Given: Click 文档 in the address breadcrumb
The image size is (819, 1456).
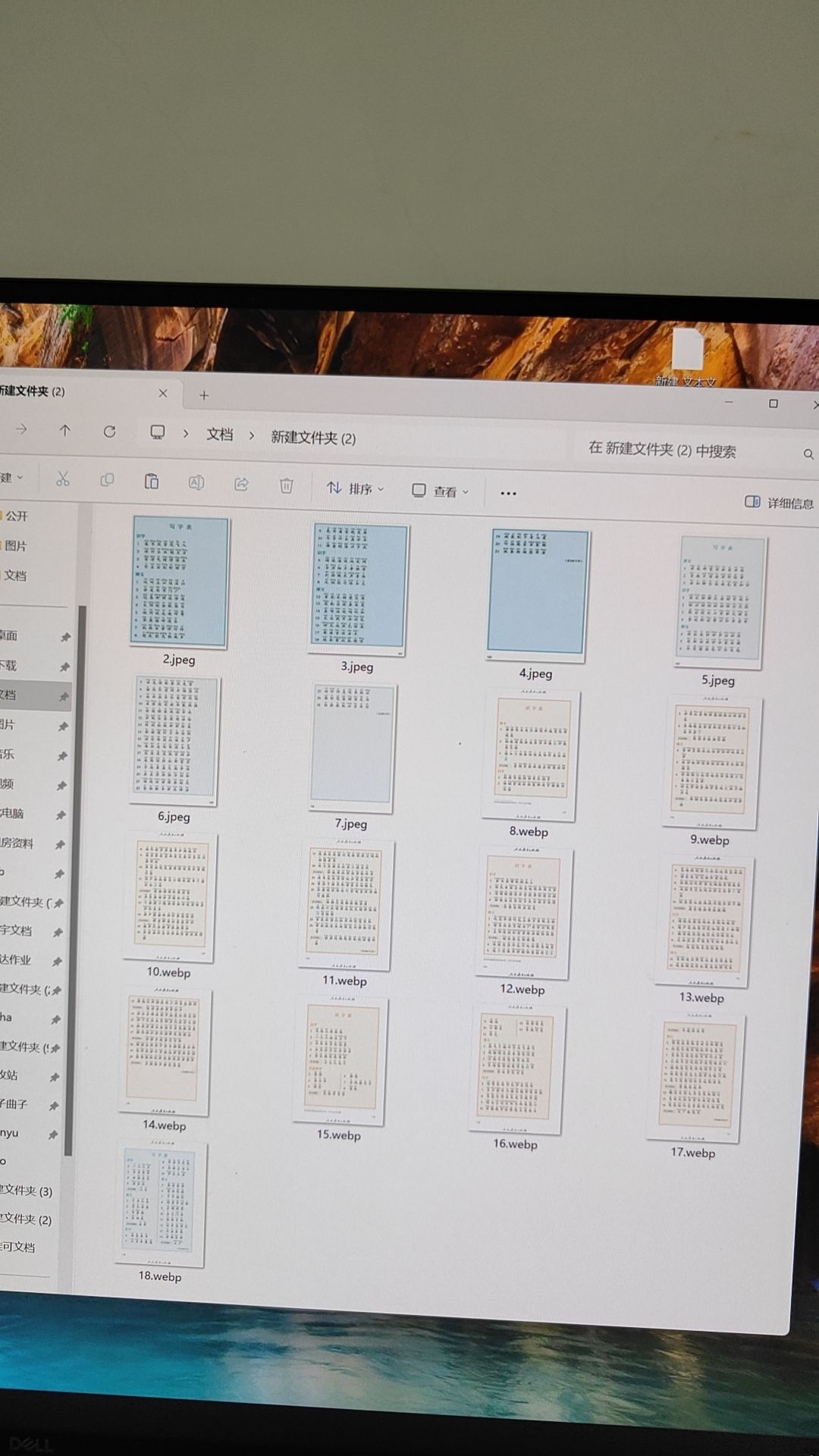Looking at the screenshot, I should coord(220,435).
